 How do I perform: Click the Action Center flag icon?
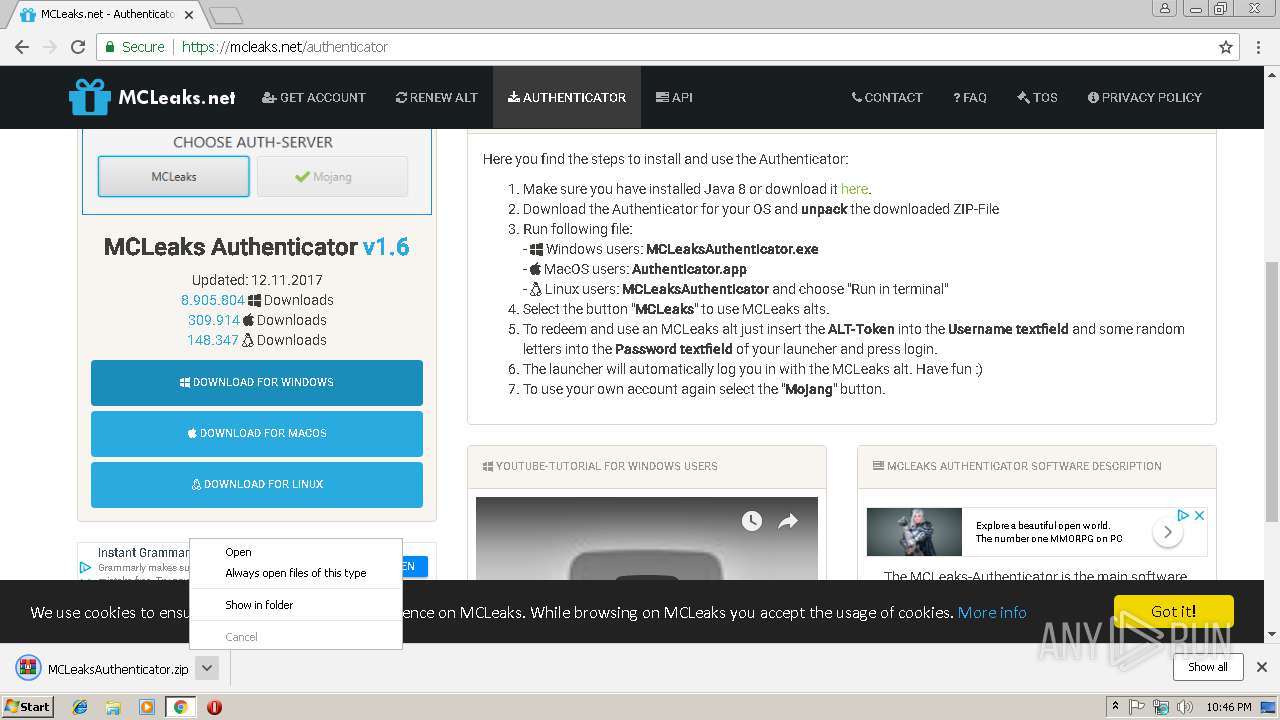pos(1137,707)
